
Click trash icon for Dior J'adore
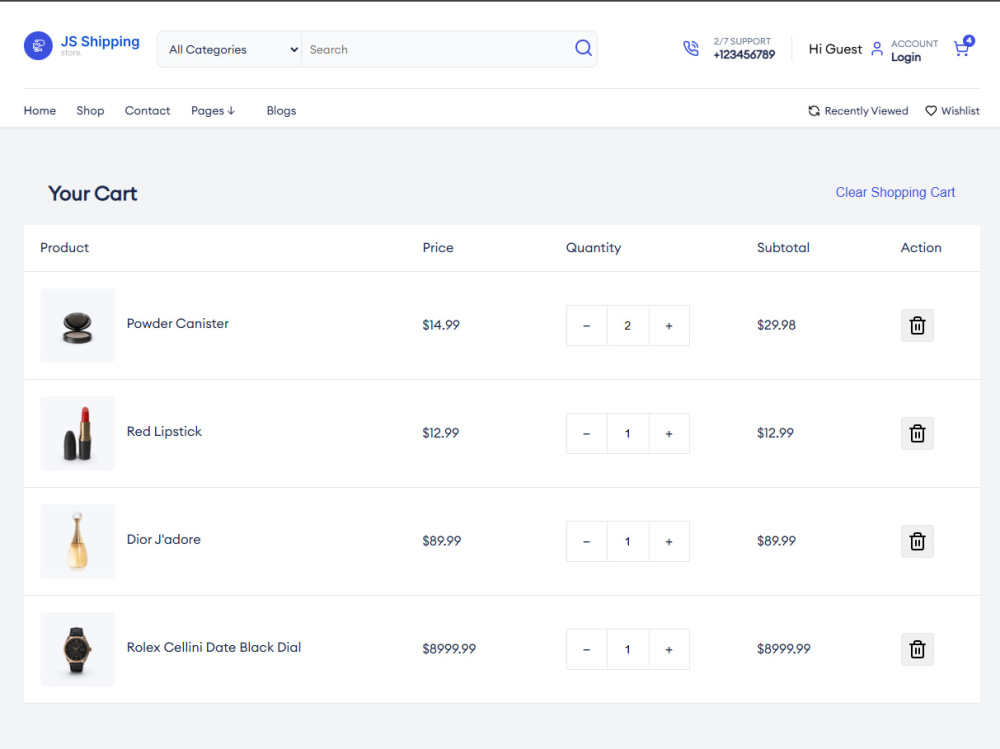(x=917, y=541)
